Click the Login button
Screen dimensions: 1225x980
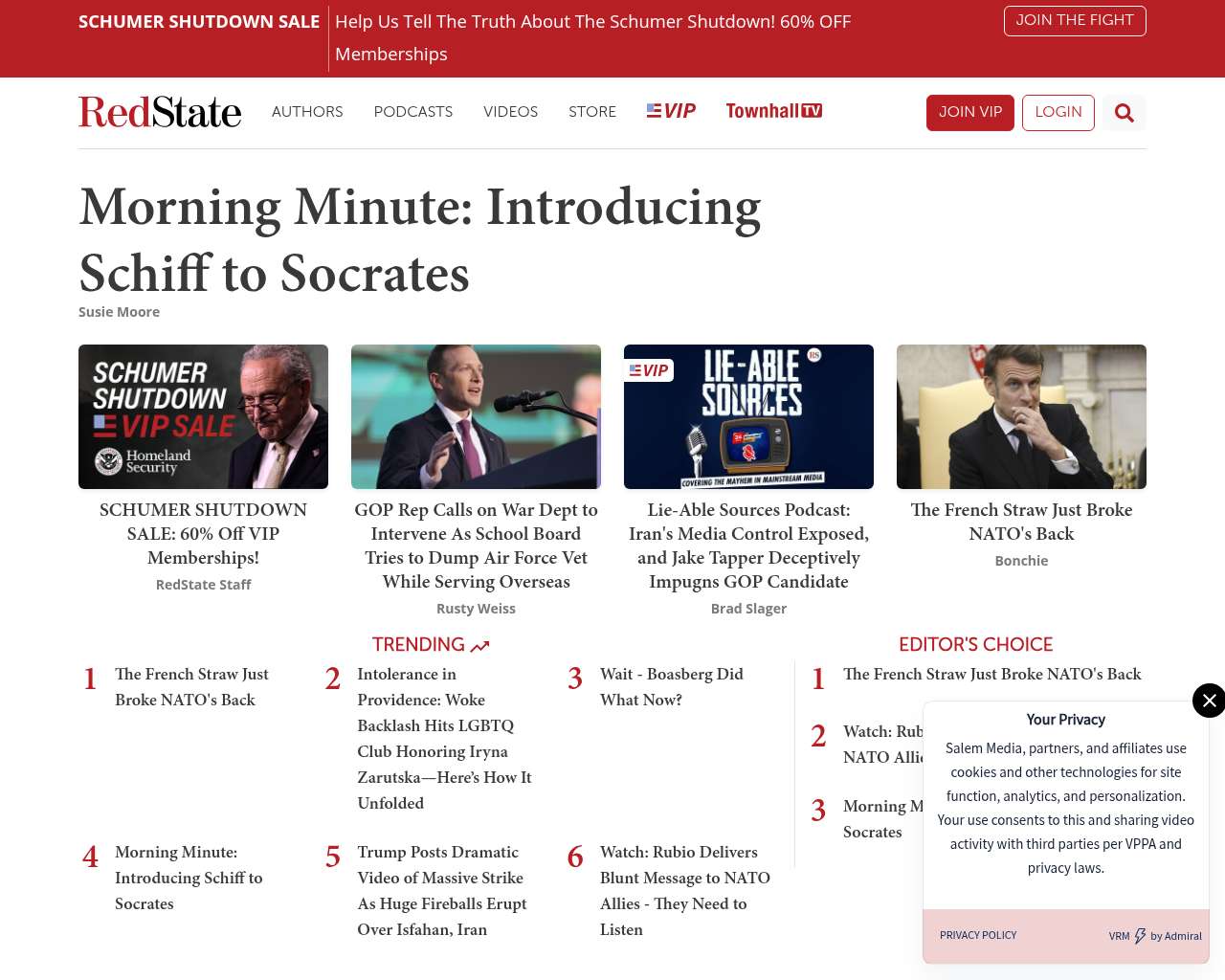pyautogui.click(x=1058, y=113)
